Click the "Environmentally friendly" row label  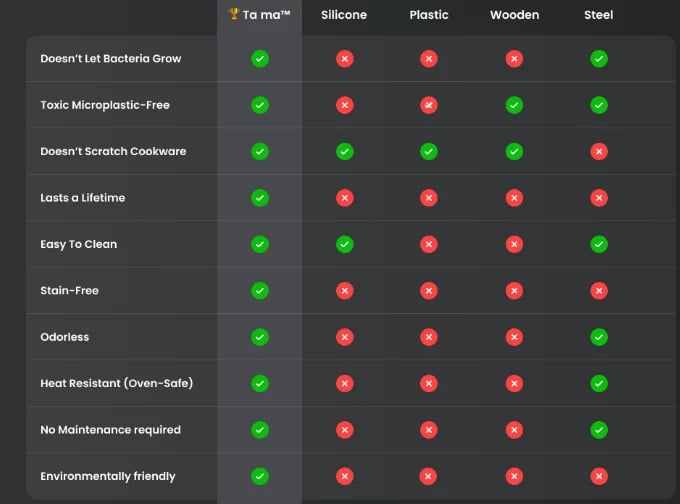click(107, 476)
